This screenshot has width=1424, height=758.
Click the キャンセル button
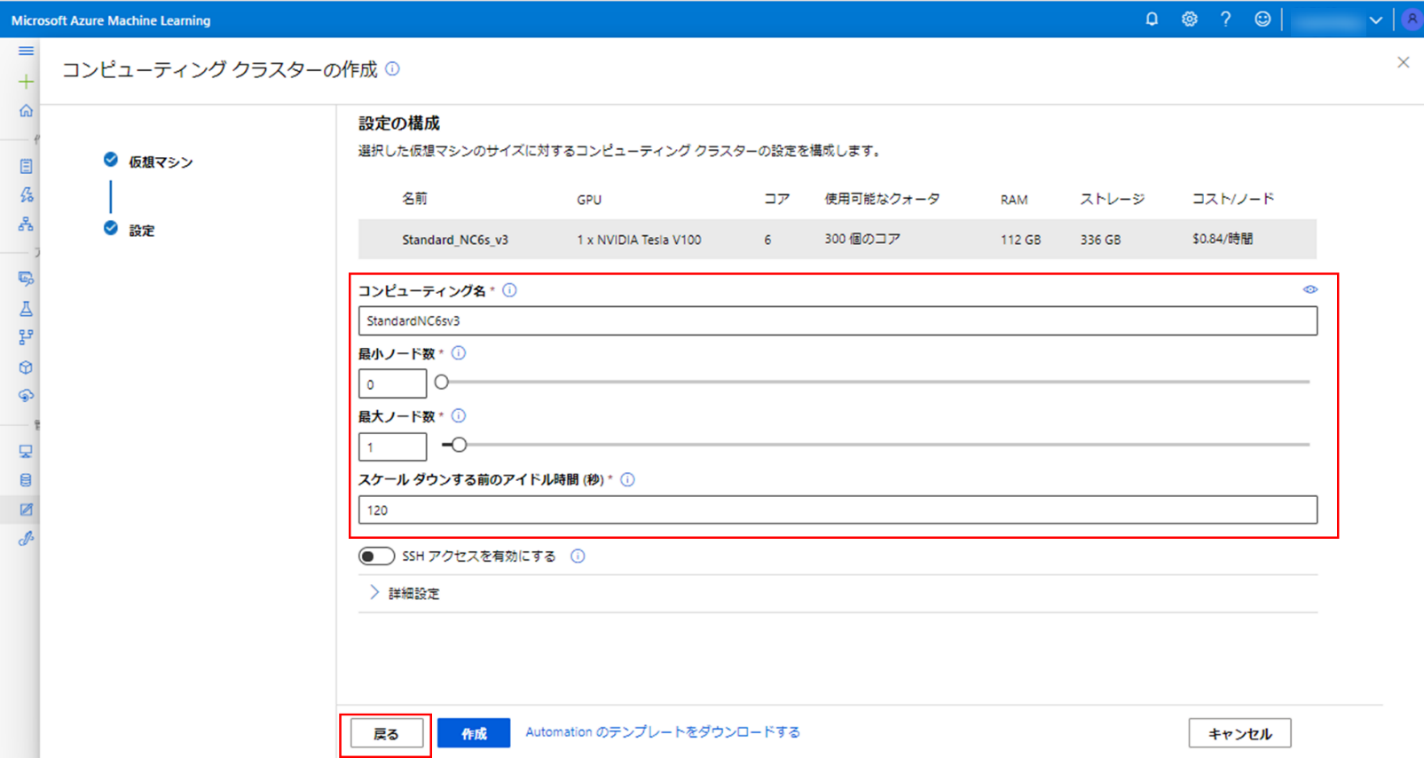click(1240, 733)
